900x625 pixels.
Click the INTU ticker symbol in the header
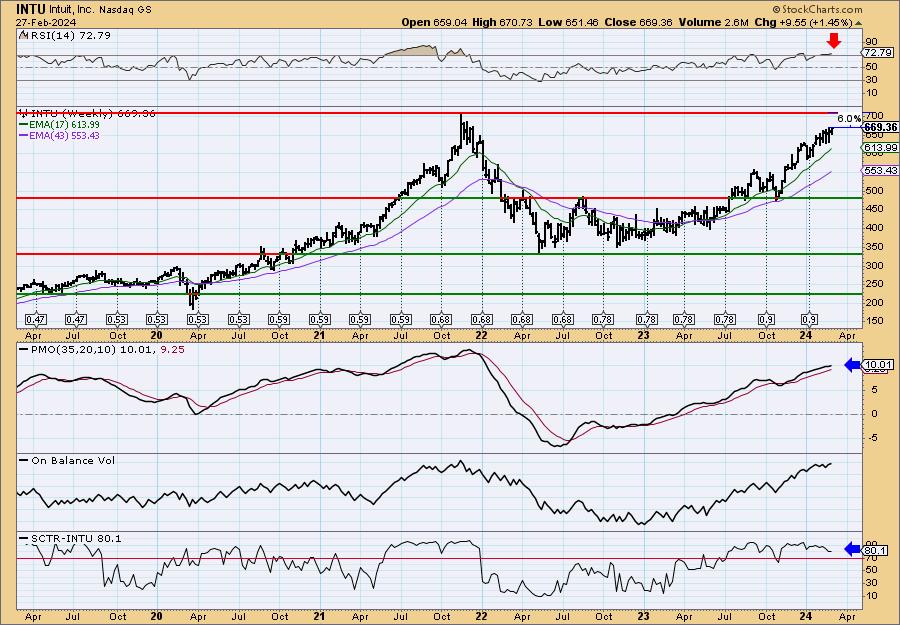coord(29,9)
